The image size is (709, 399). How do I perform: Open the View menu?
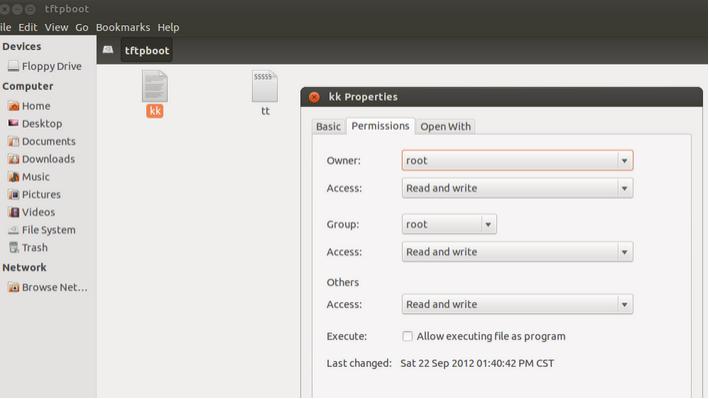[x=56, y=27]
